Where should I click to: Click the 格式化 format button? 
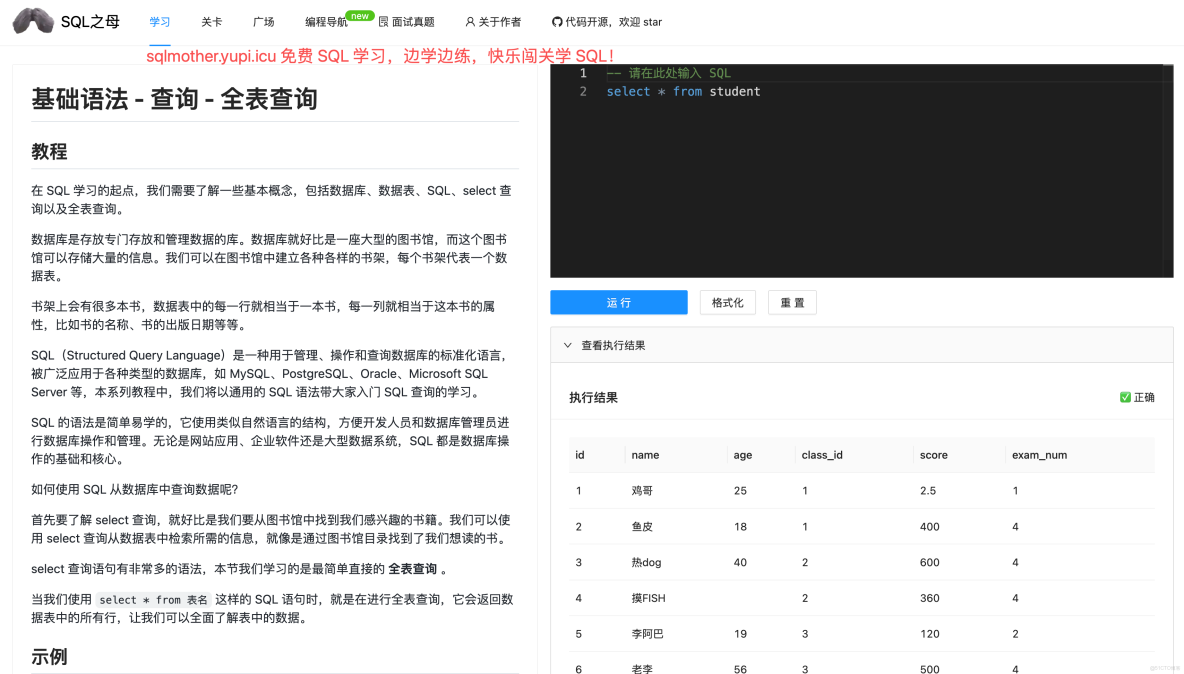(x=727, y=302)
